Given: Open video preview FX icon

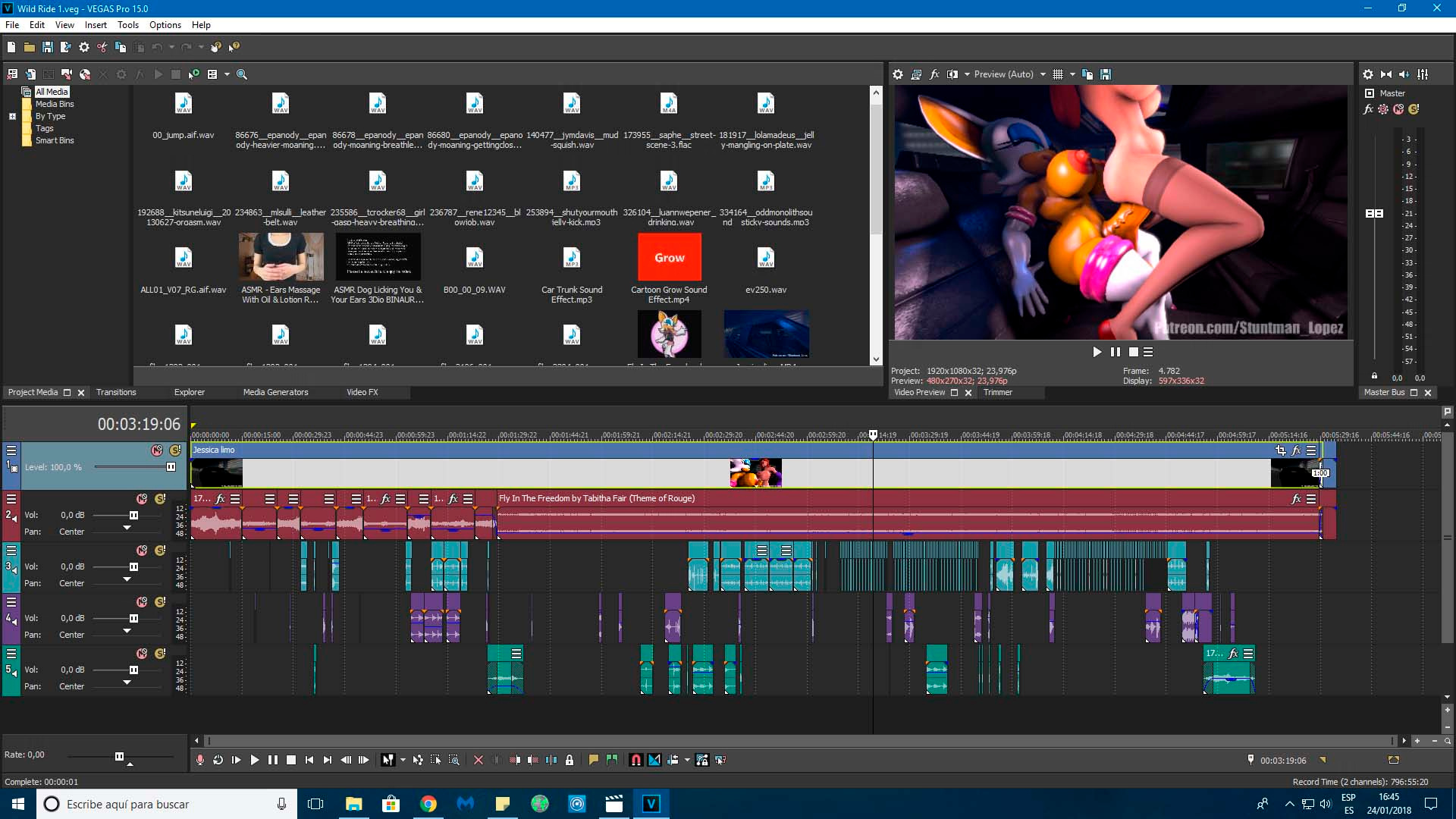Looking at the screenshot, I should [934, 74].
